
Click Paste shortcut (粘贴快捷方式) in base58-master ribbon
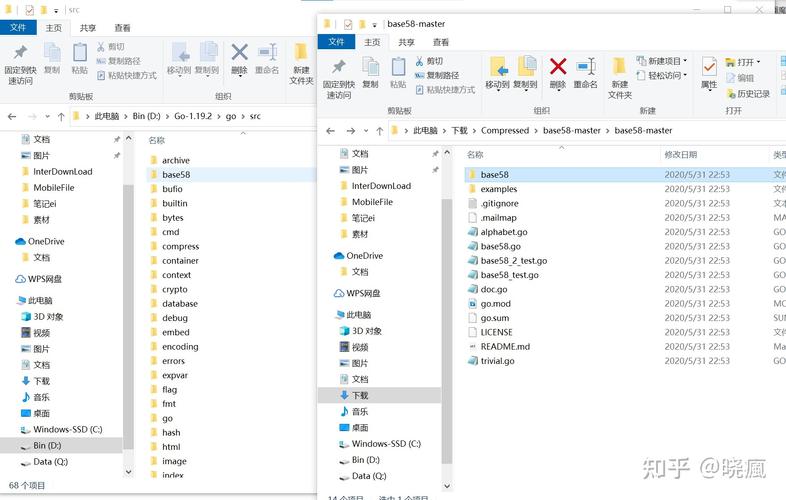click(445, 90)
